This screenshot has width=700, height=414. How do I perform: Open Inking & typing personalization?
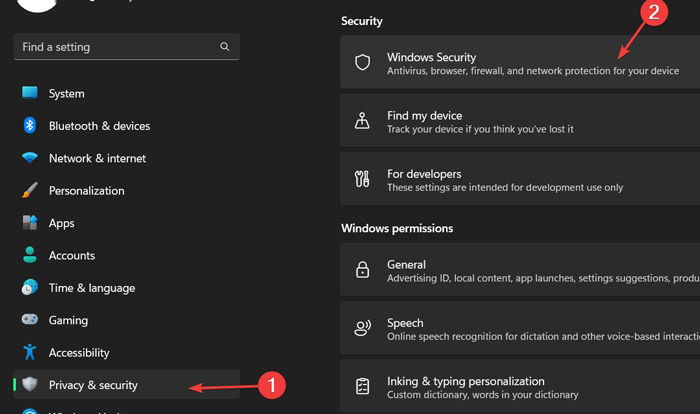(520, 386)
